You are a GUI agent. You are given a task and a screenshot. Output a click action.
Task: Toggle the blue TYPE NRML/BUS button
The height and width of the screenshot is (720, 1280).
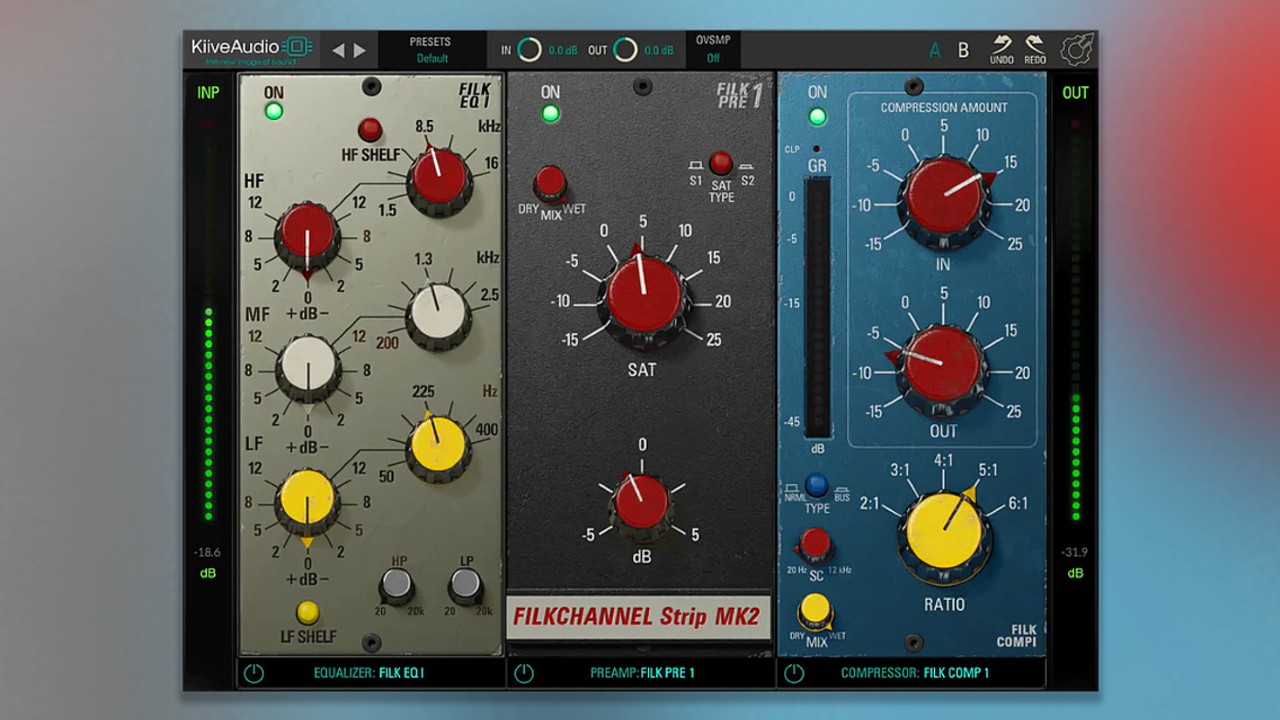coord(817,486)
